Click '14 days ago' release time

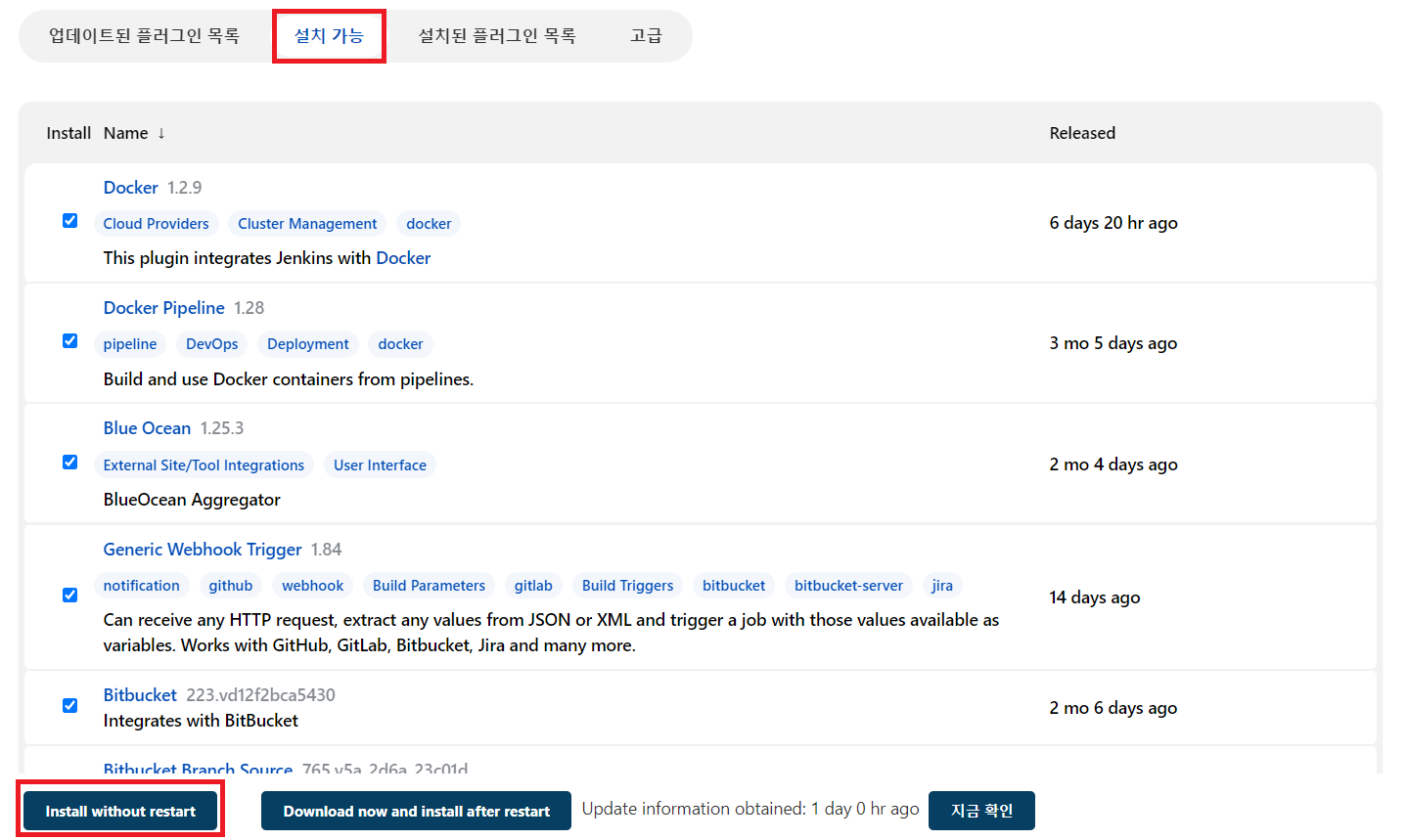pos(1095,597)
